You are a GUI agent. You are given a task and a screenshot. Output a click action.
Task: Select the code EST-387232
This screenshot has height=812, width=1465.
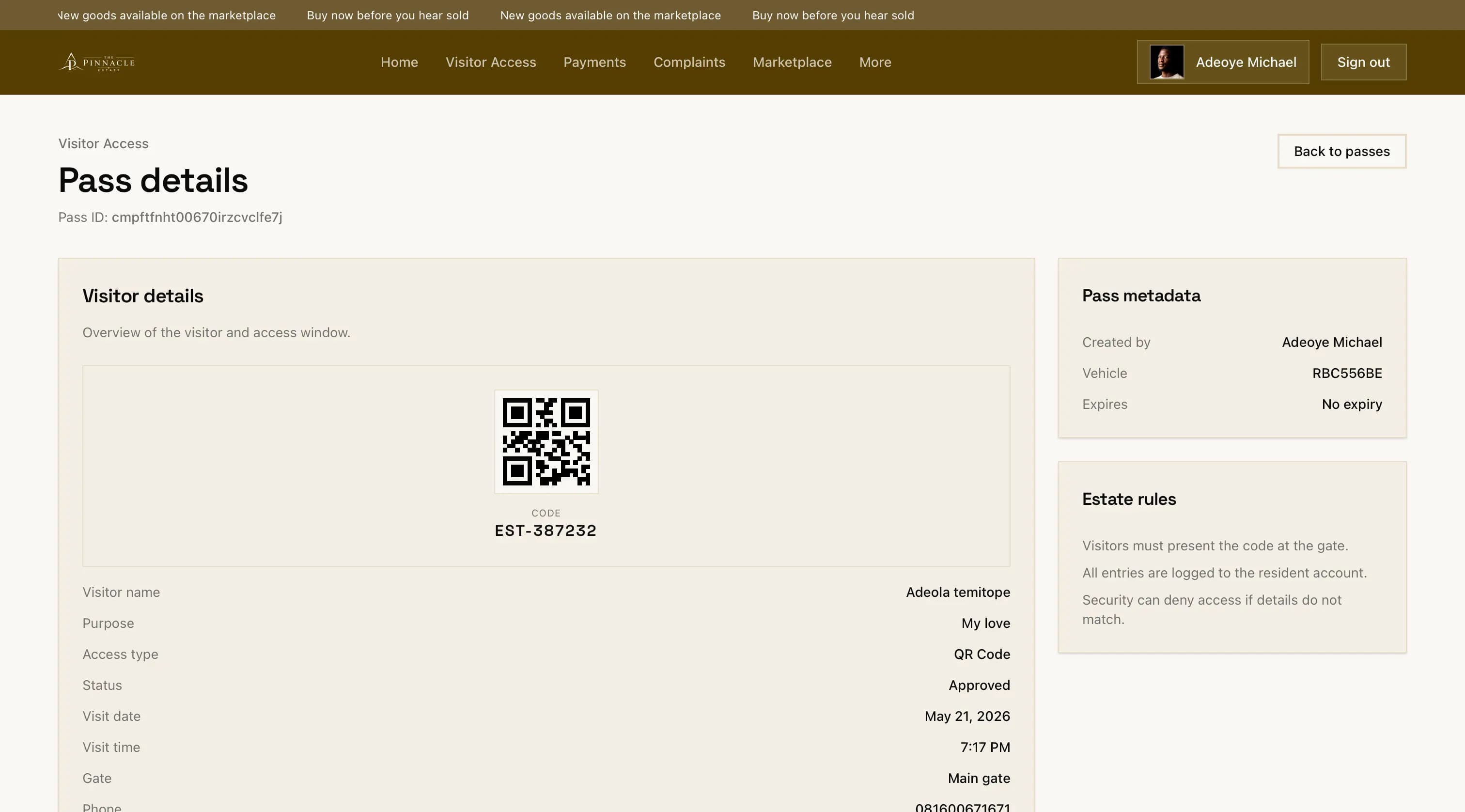click(x=546, y=531)
